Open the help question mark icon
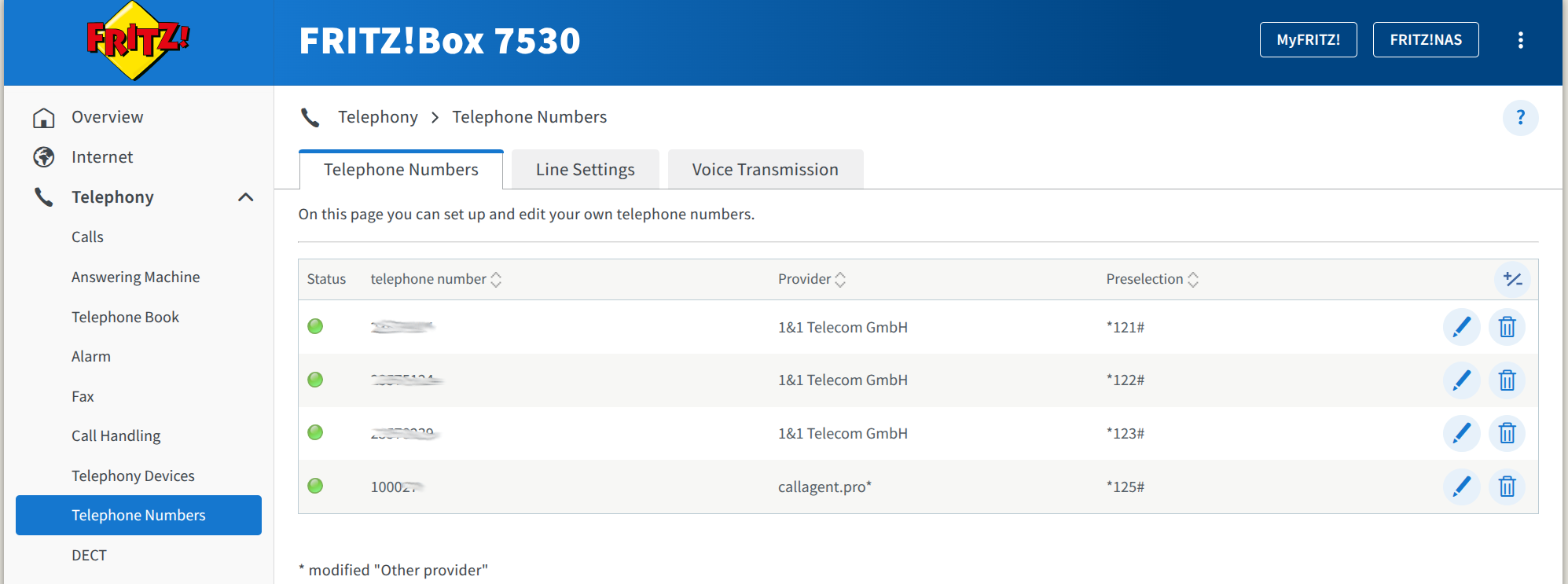The width and height of the screenshot is (1568, 584). 1521,118
